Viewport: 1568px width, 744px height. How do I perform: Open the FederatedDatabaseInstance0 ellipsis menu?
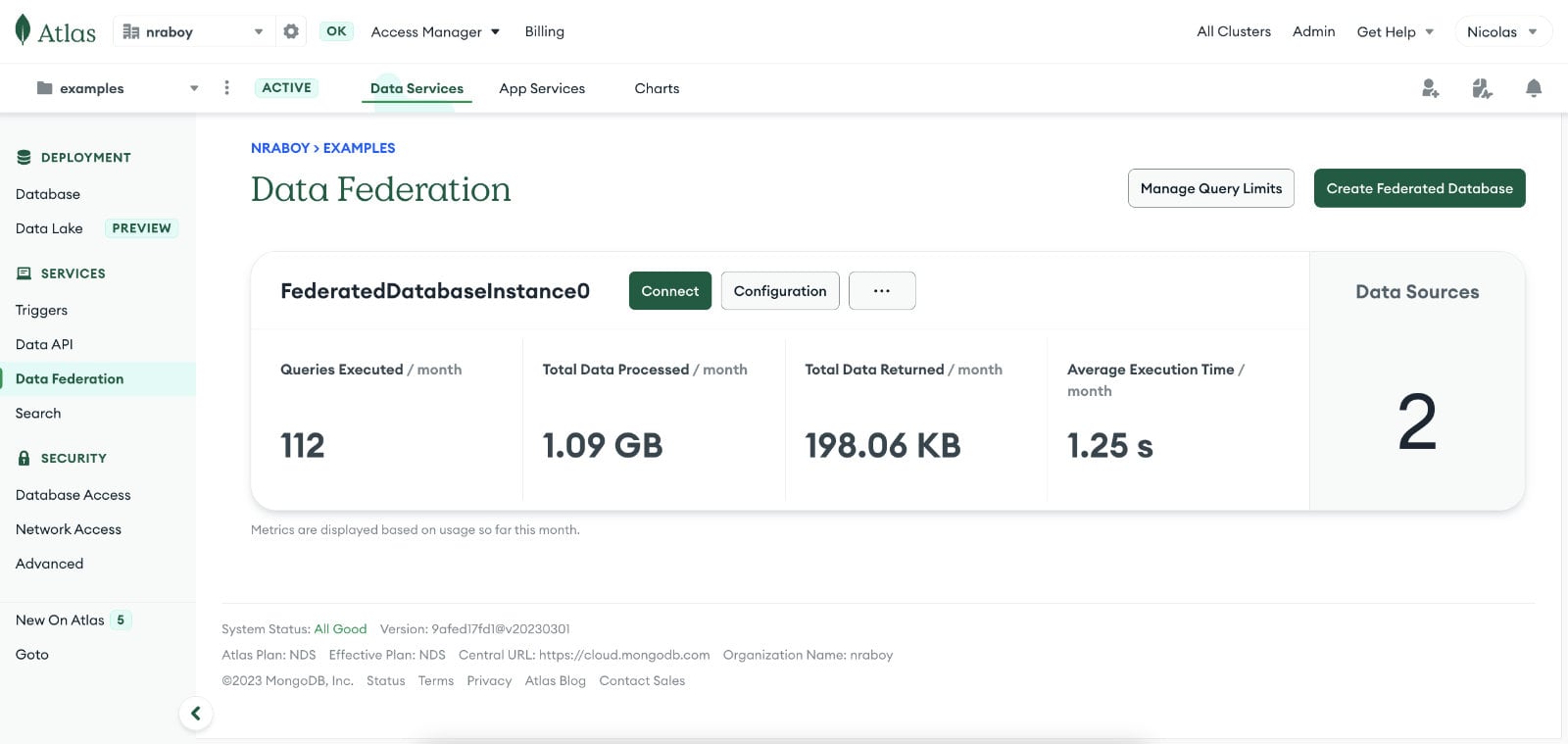click(x=882, y=291)
